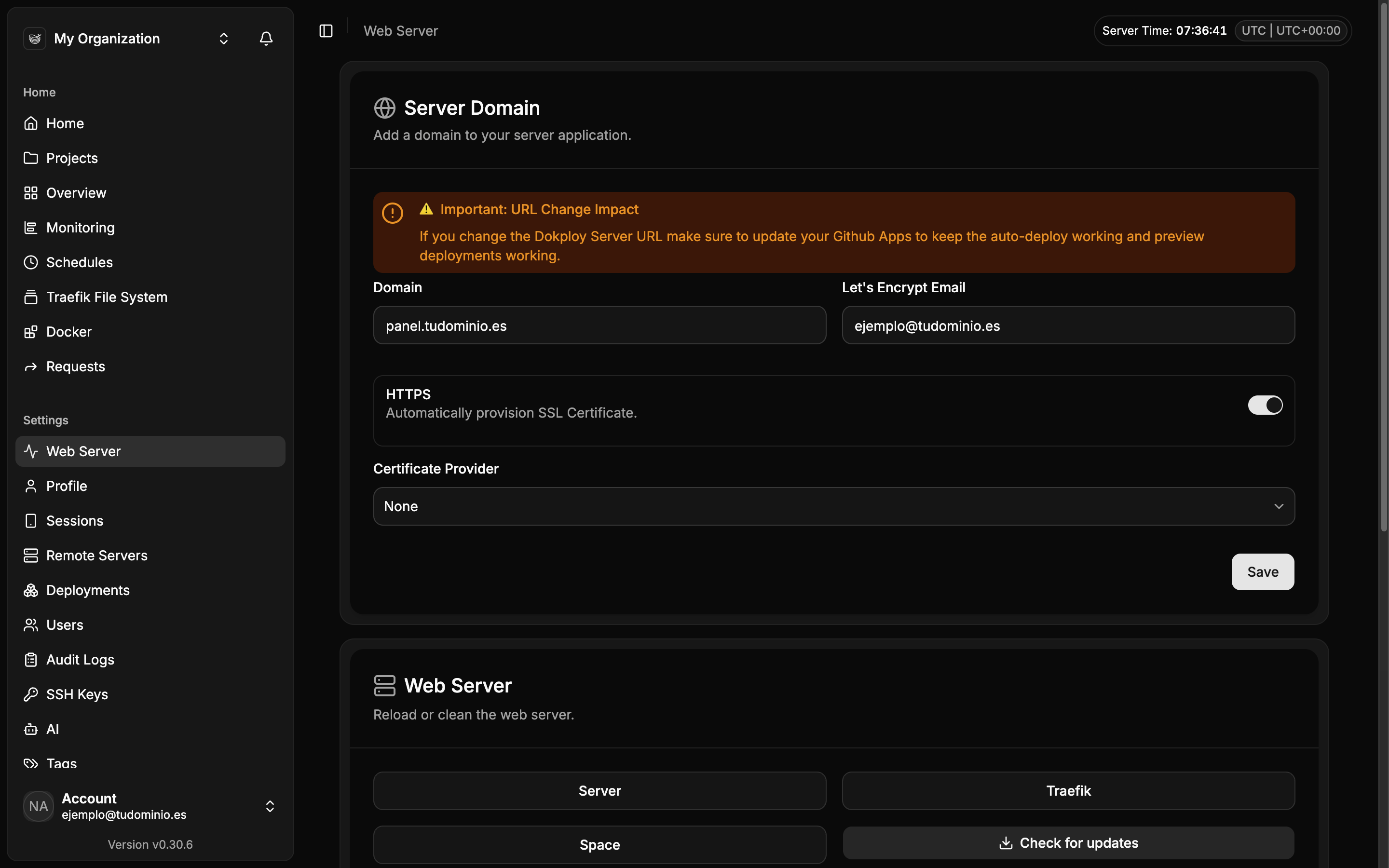The height and width of the screenshot is (868, 1389).
Task: Open Docker page
Action: pyautogui.click(x=150, y=332)
